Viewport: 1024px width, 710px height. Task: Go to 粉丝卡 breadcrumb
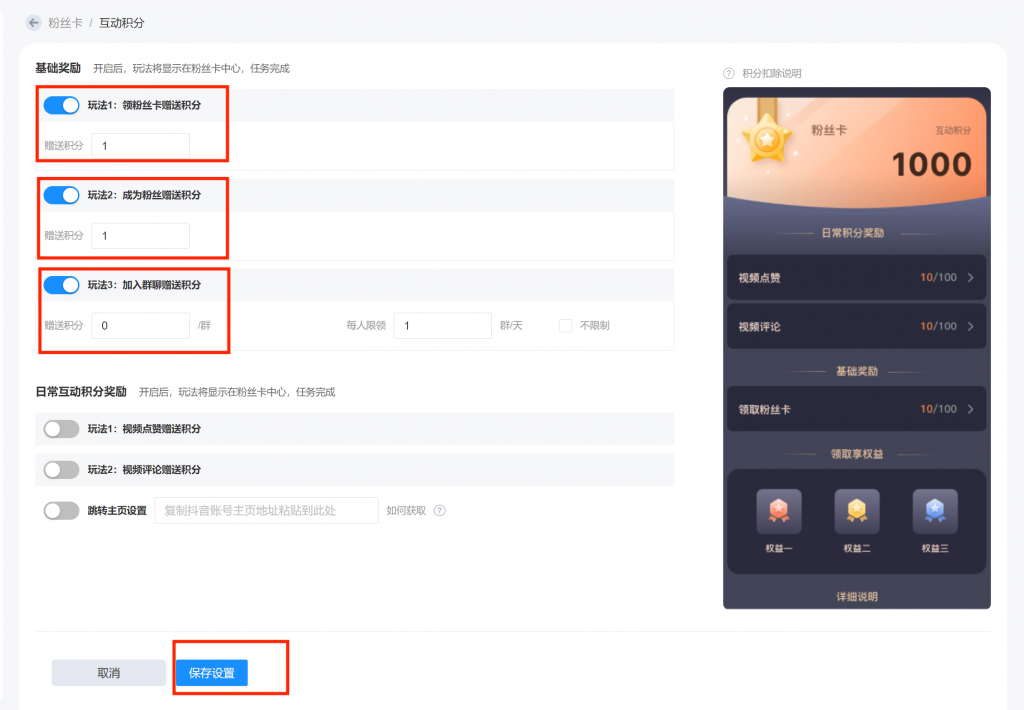pyautogui.click(x=65, y=23)
